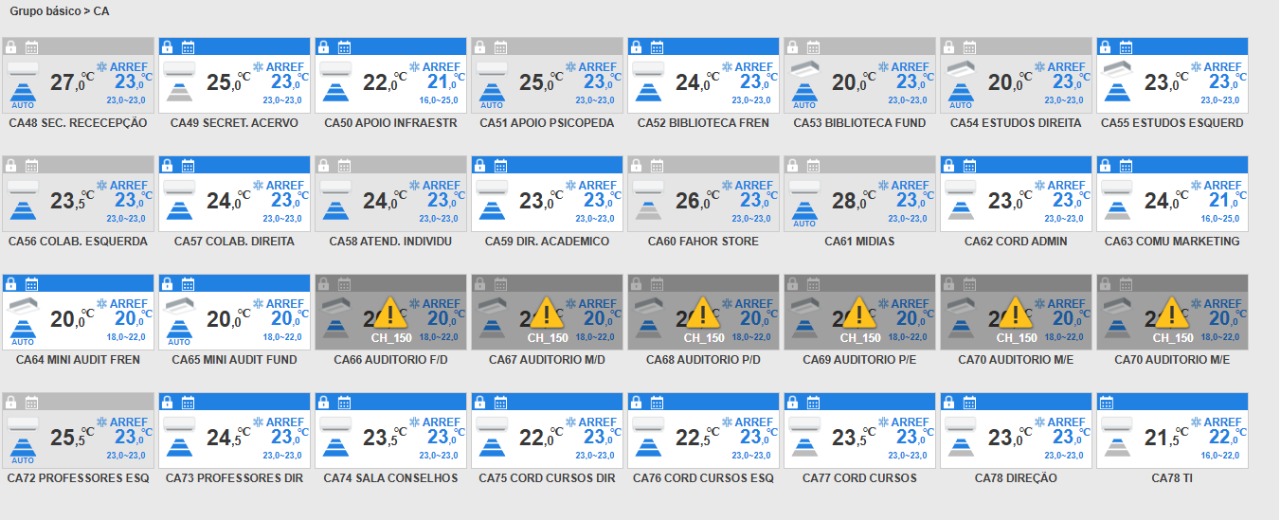
Task: Select the CA75 CORD CURSOS DIR tile
Action: 547,440
